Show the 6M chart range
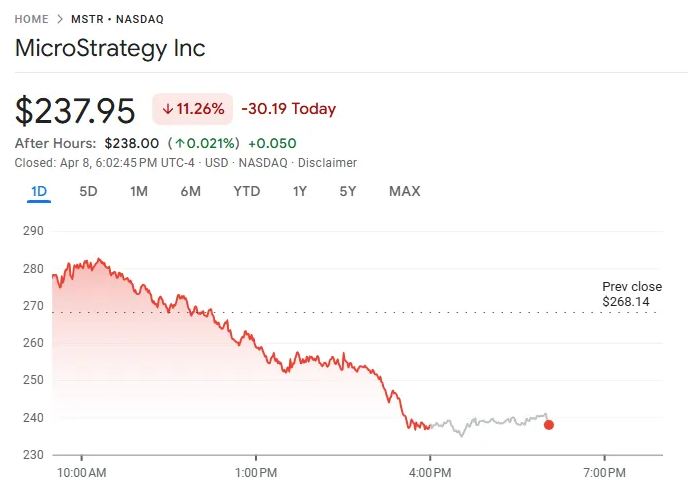Screen dimensions: 688x489 (x=190, y=191)
